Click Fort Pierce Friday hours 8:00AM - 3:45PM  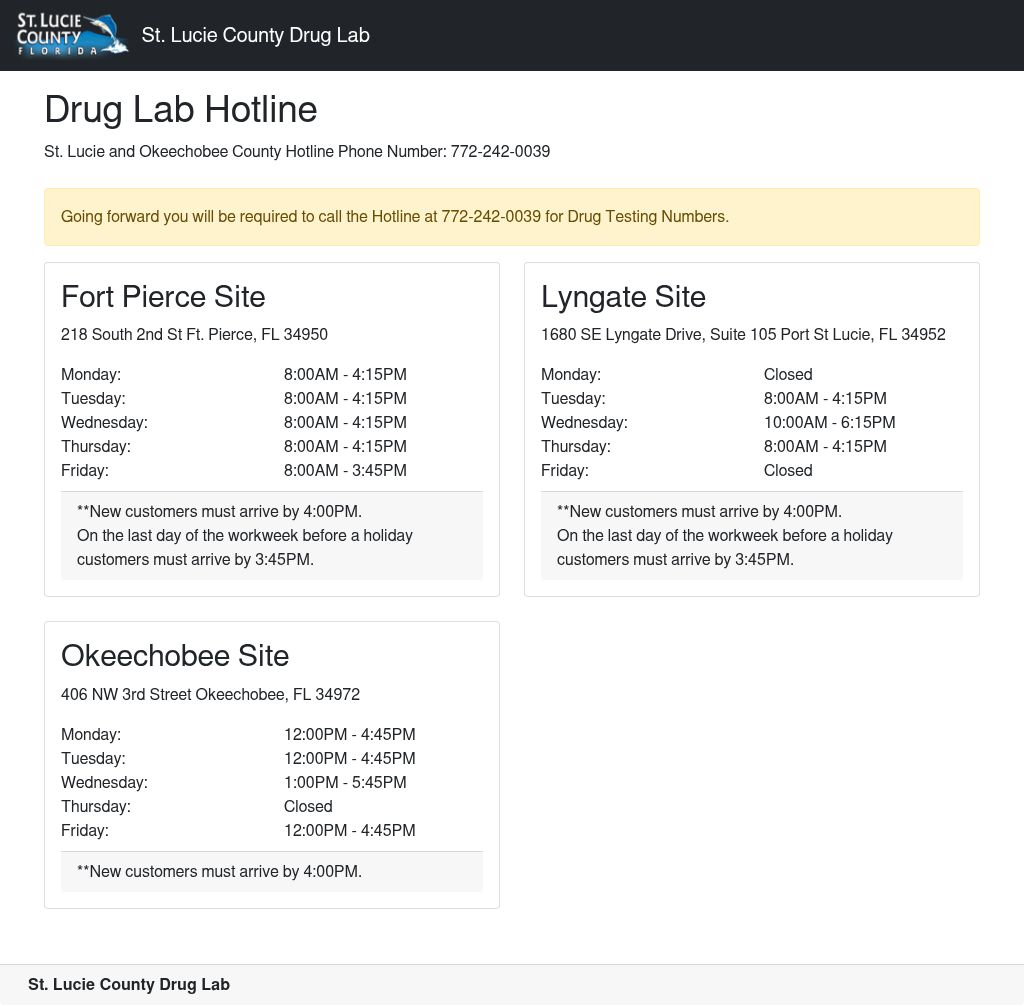[x=345, y=471]
